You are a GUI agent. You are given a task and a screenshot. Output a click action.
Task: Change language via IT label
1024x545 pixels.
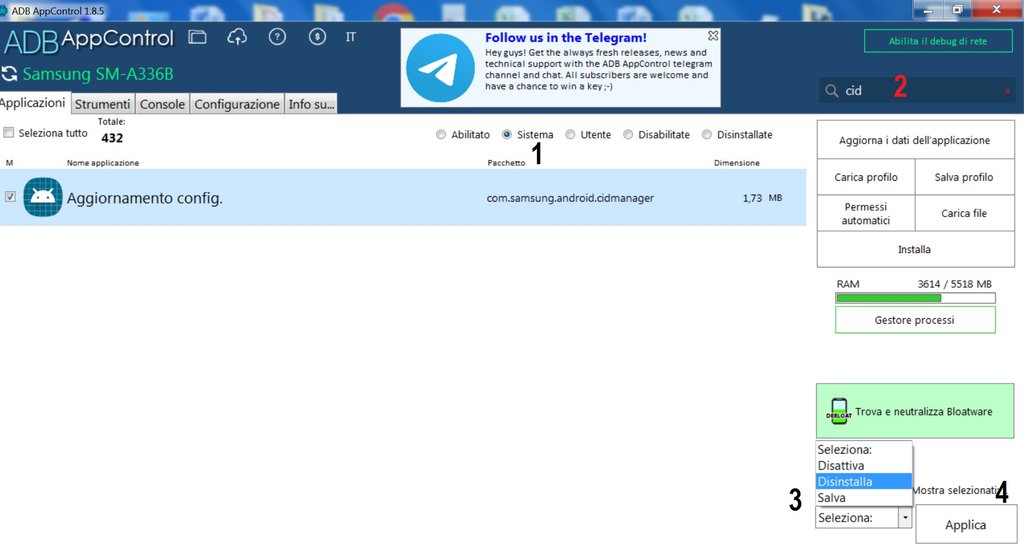(x=351, y=37)
